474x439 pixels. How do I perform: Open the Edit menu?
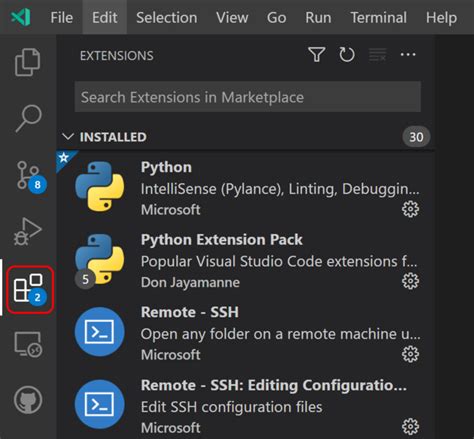pos(105,17)
